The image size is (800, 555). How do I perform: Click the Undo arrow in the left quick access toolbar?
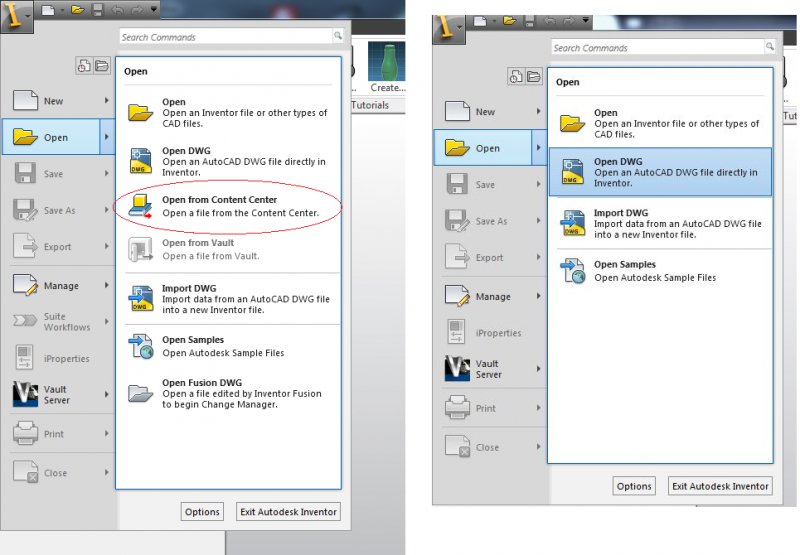point(117,10)
